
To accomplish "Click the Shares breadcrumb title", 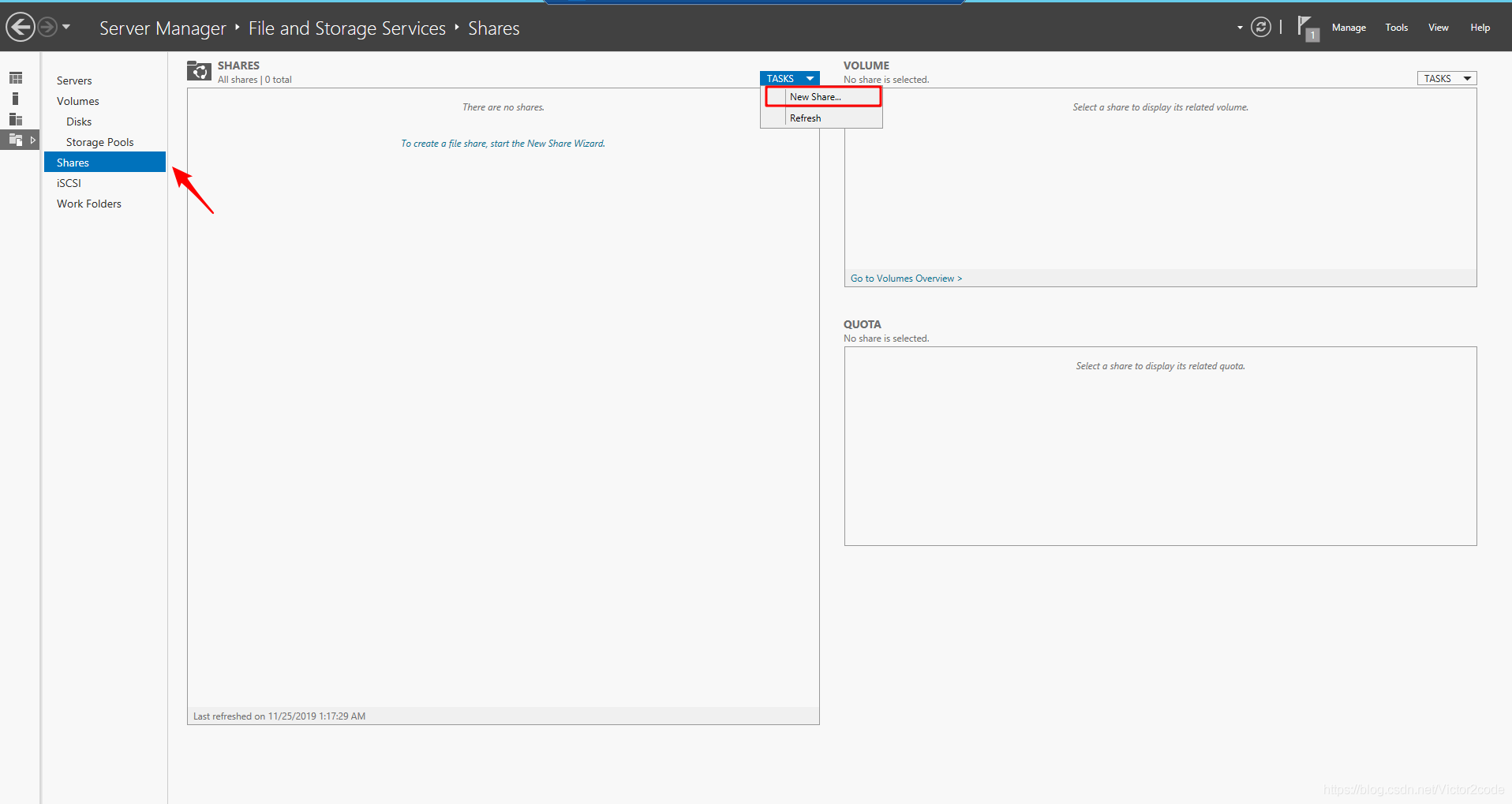I will pyautogui.click(x=494, y=28).
